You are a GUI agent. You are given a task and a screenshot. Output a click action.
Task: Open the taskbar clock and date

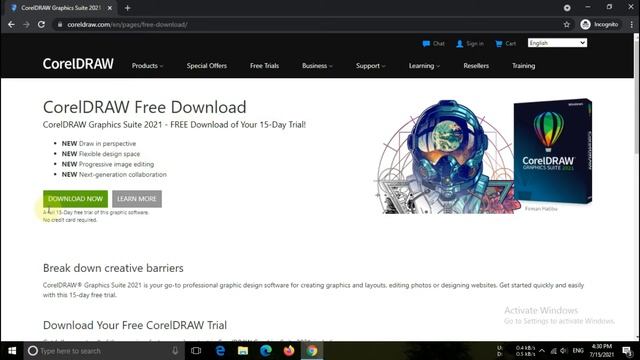602,351
